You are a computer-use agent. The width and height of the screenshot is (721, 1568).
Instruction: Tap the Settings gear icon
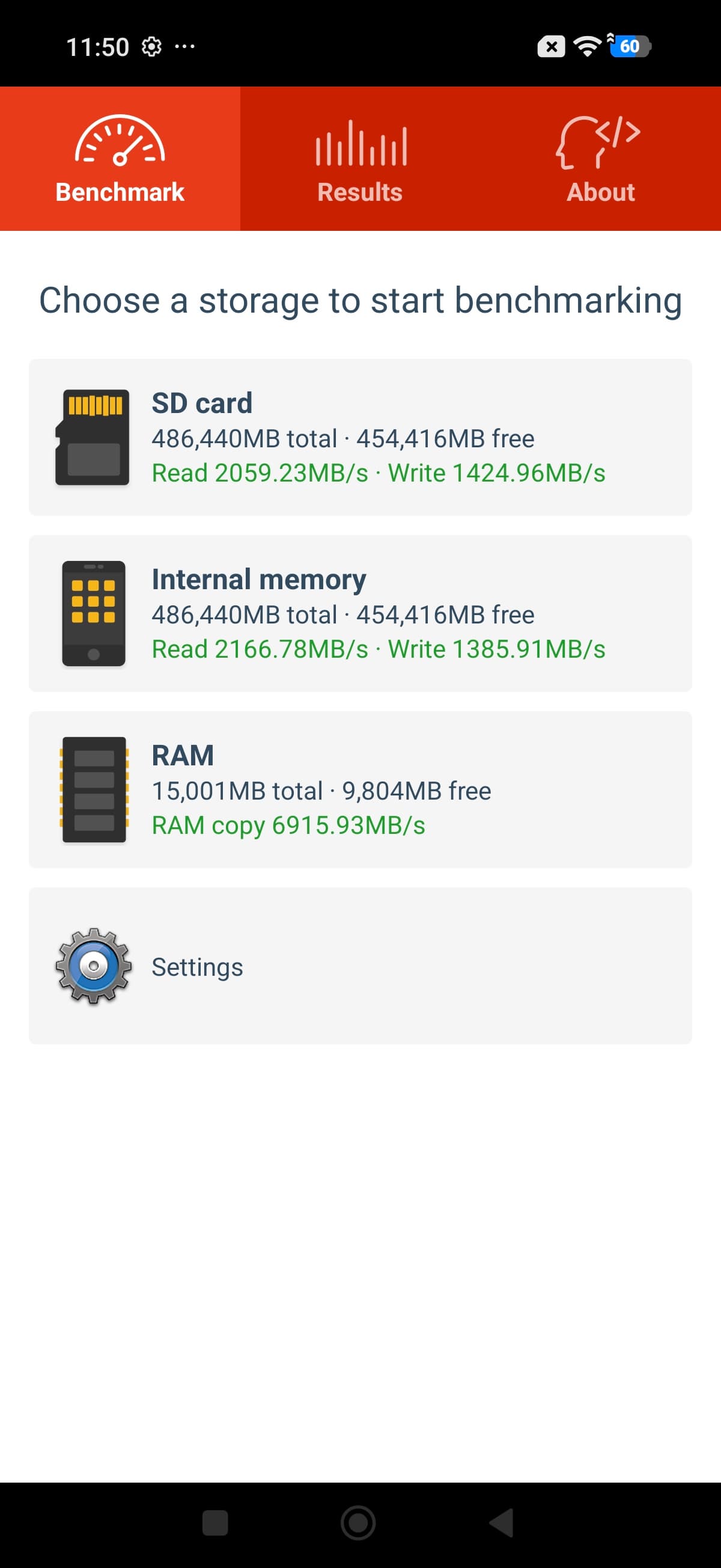point(93,966)
